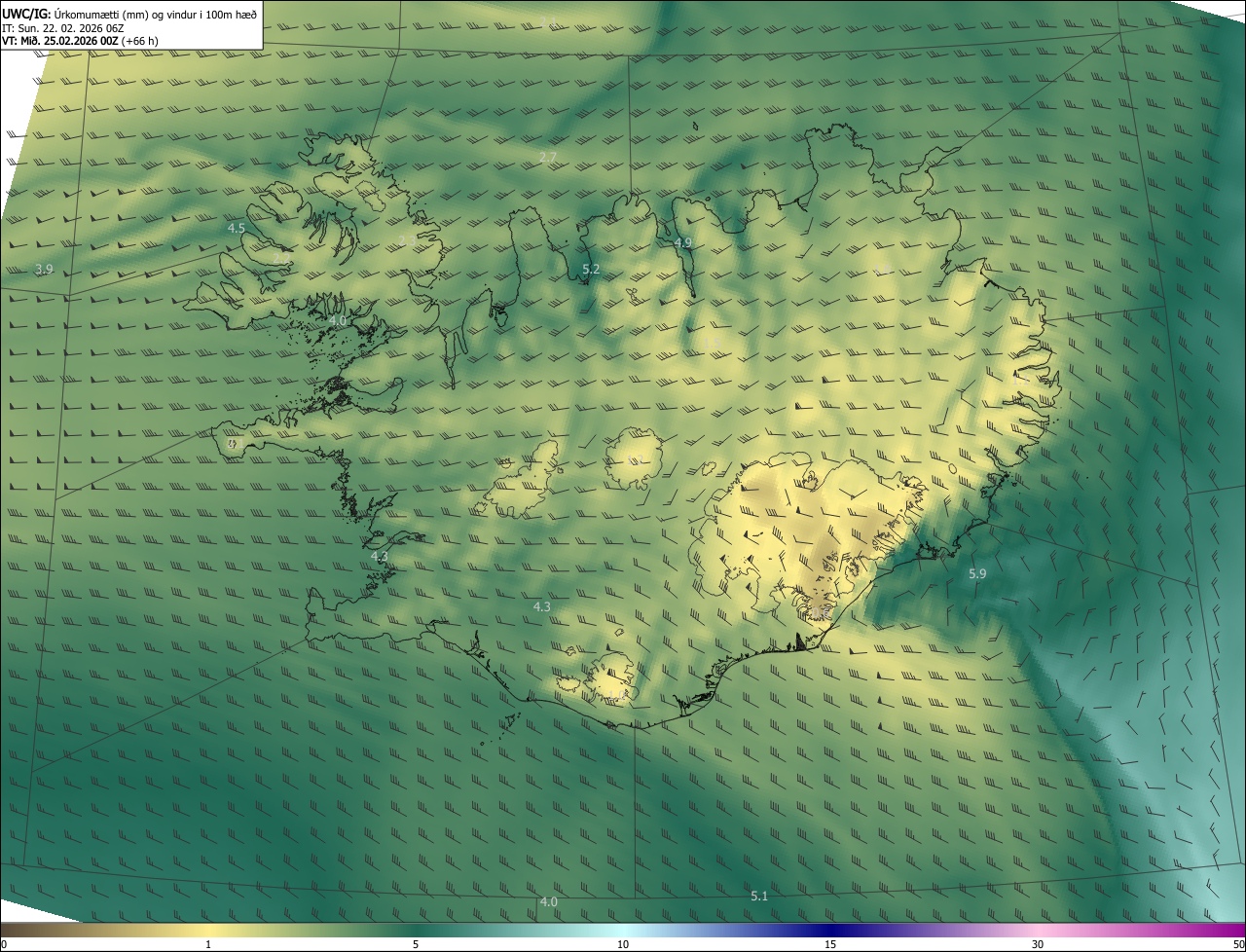Click the '(+66 h)' forecast offset text
Screen dimensions: 1246x952
point(140,41)
